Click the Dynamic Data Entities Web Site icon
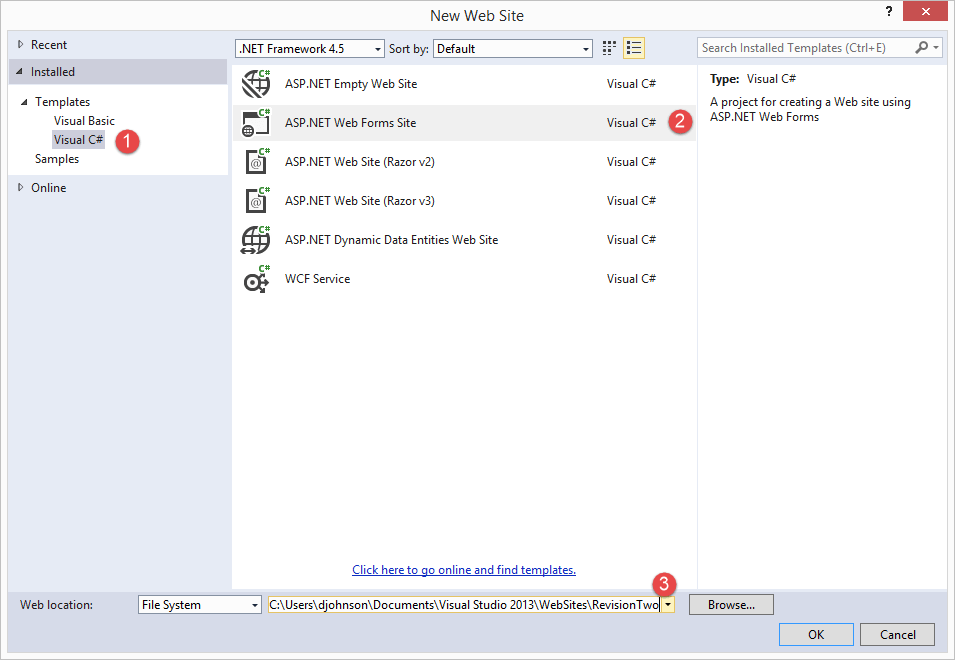955x660 pixels. (x=256, y=240)
